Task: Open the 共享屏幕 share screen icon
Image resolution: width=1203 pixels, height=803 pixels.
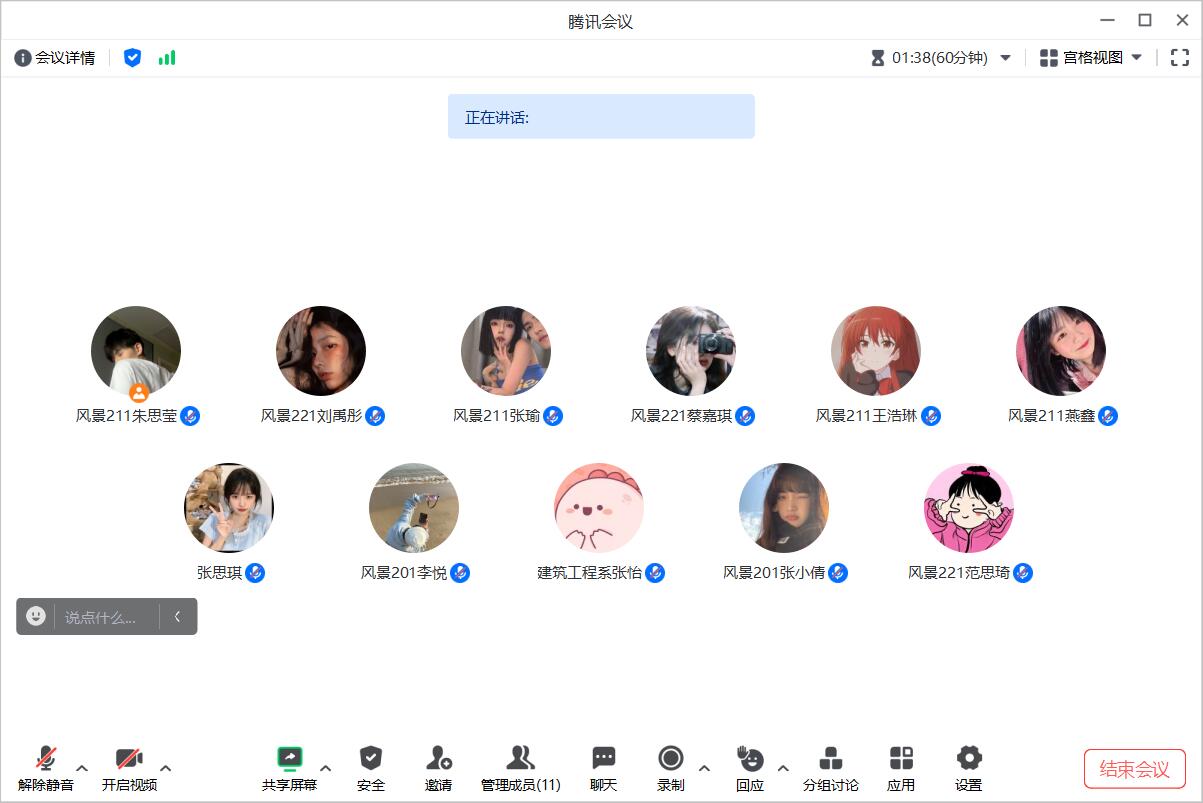Action: pos(289,759)
